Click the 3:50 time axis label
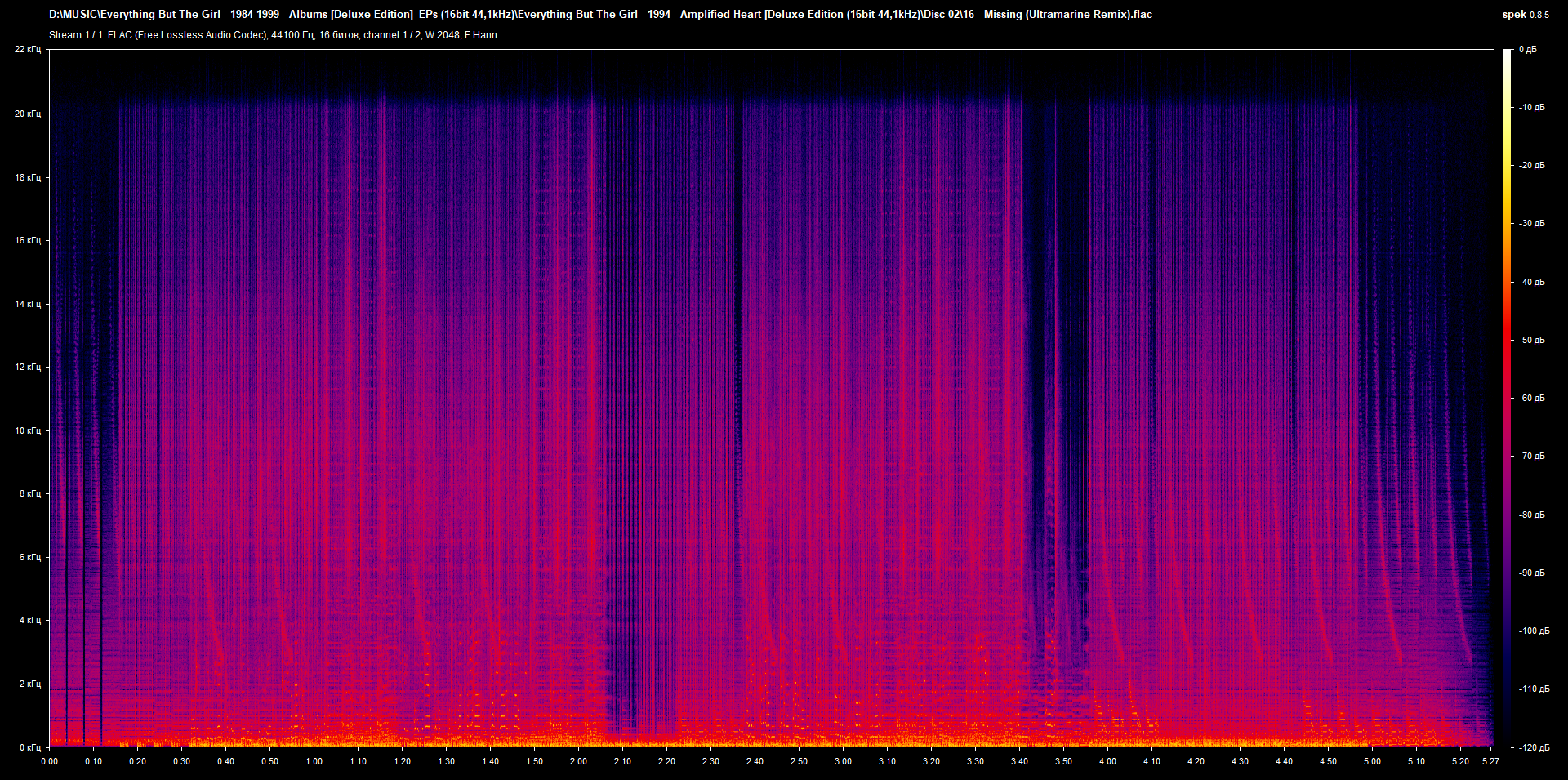Image resolution: width=1568 pixels, height=780 pixels. coord(1064,762)
